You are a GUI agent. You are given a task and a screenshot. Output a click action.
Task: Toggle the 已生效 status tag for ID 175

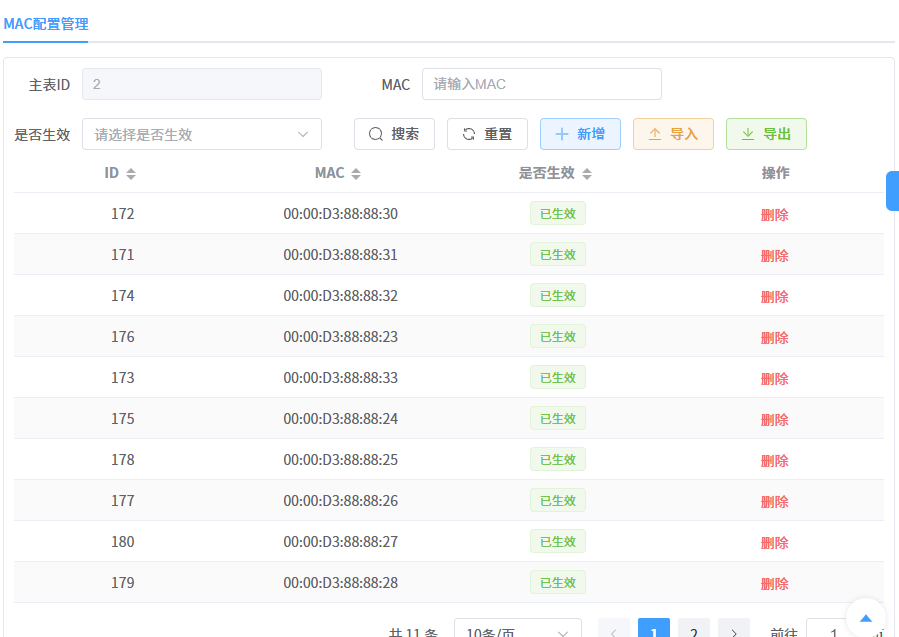[x=557, y=418]
